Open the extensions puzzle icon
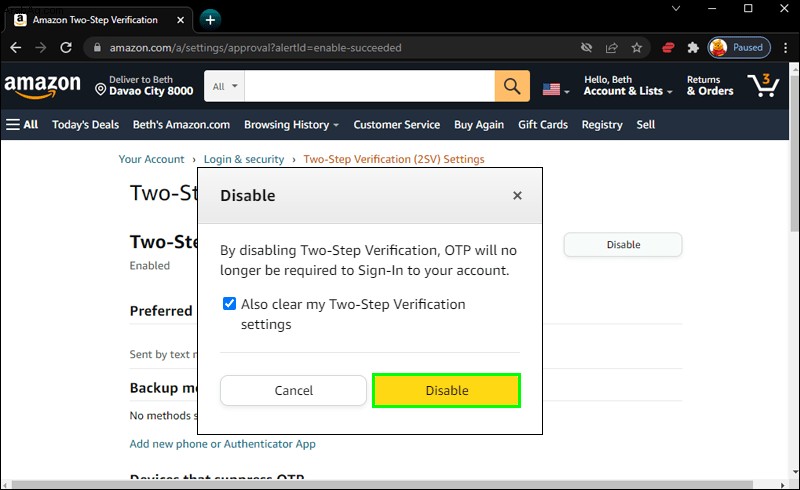This screenshot has width=800, height=490. click(x=693, y=47)
